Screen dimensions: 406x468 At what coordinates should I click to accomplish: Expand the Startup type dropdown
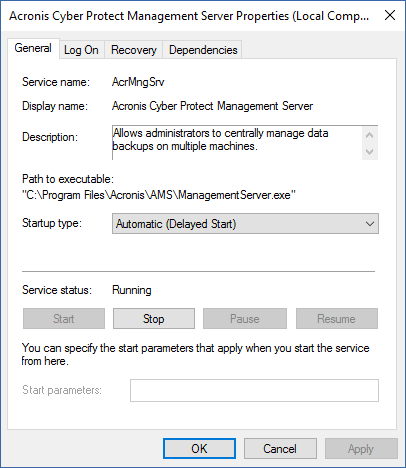(245, 224)
